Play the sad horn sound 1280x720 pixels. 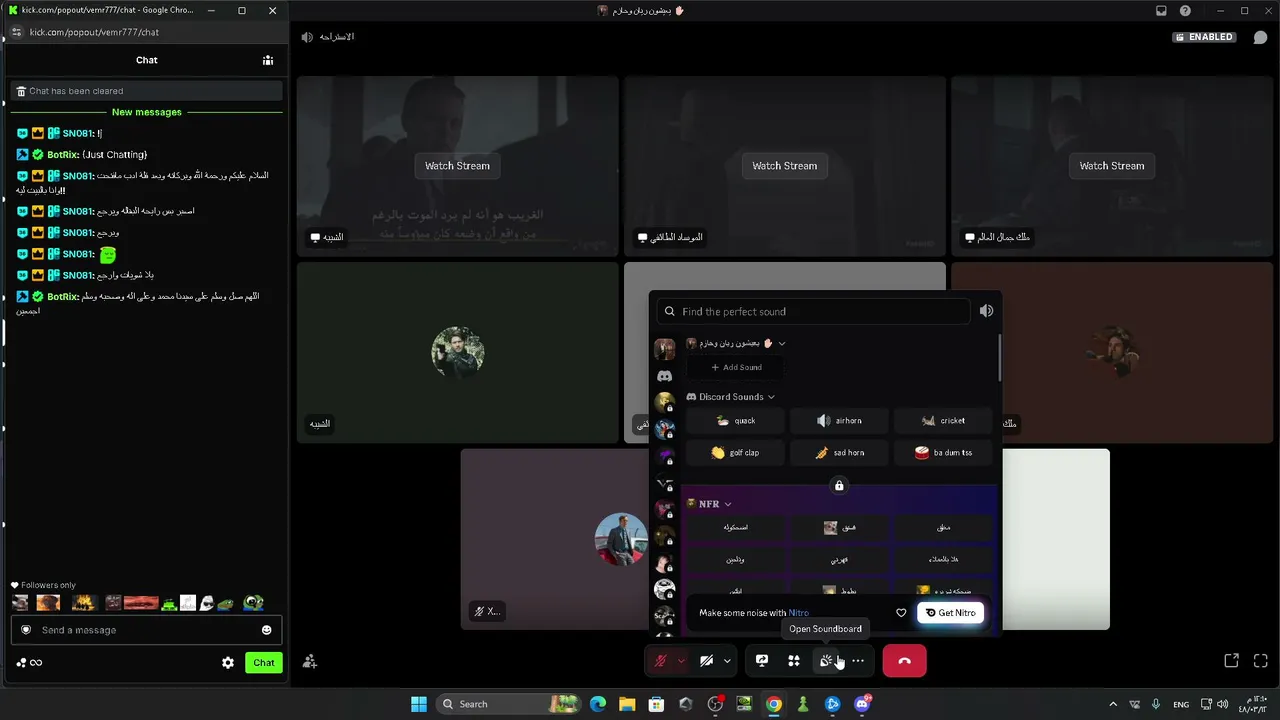(839, 453)
